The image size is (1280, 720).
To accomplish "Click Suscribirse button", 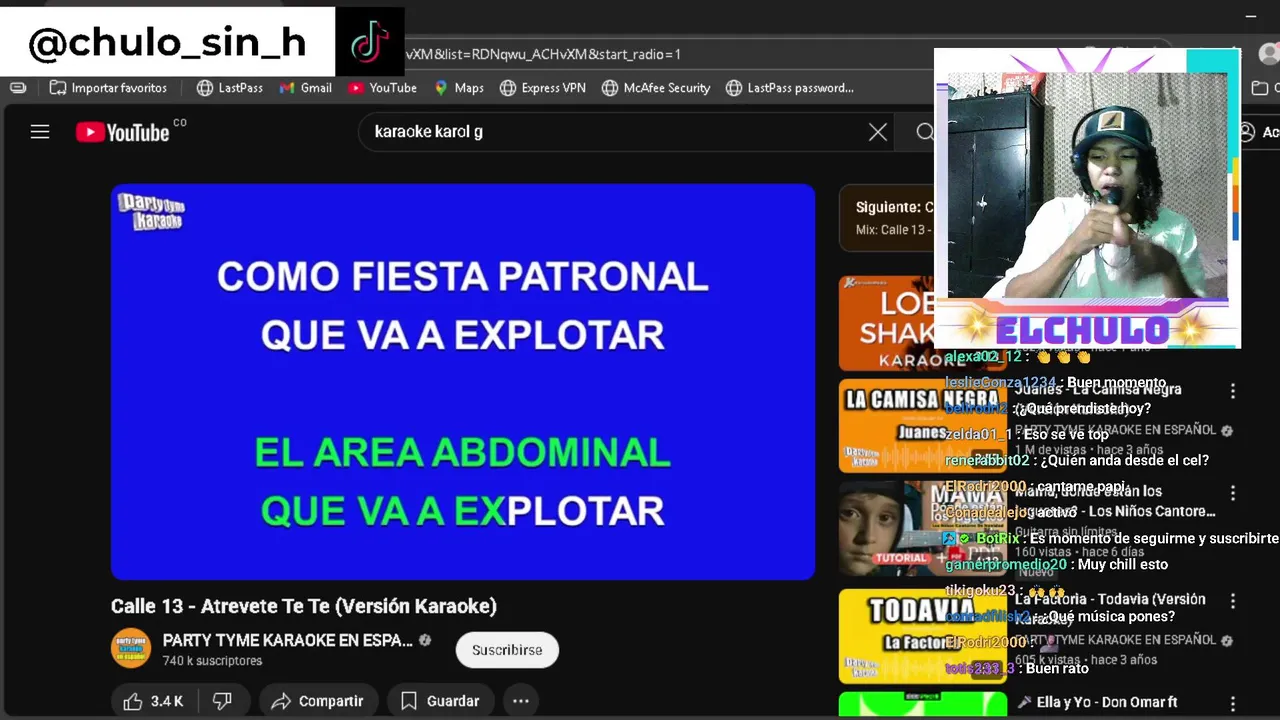I will tap(507, 650).
